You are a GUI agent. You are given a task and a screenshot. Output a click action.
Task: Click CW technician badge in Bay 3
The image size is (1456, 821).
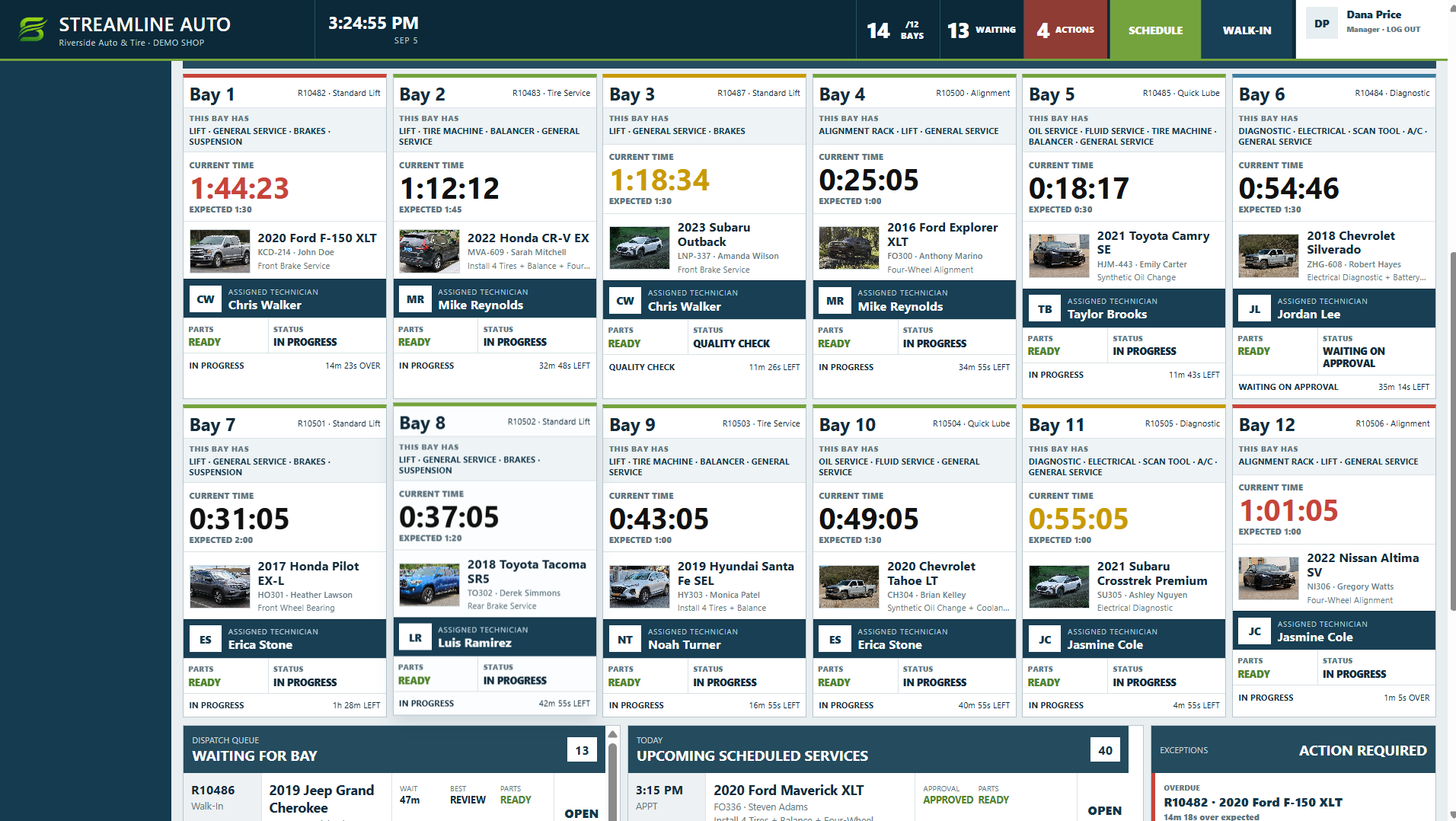point(625,300)
